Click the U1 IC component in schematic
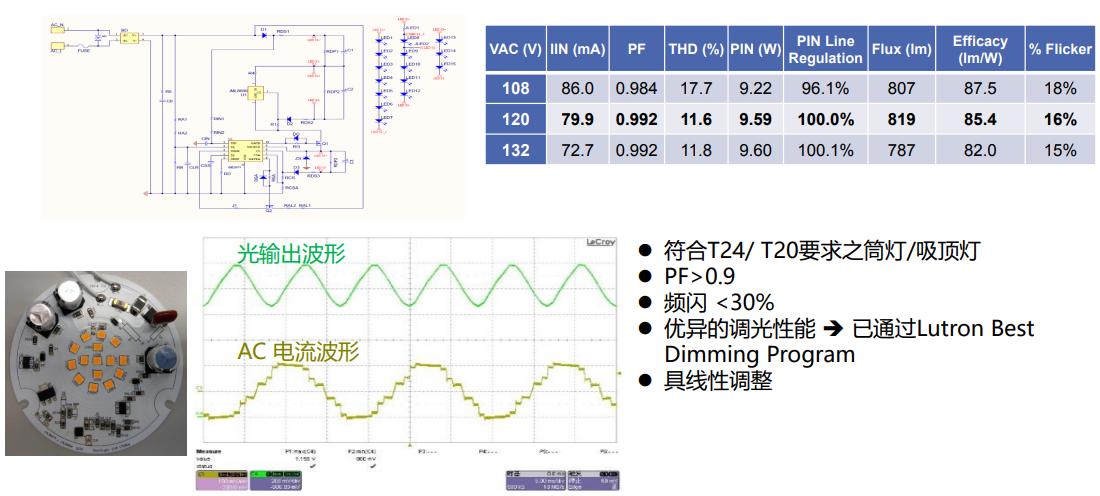Viewport: 1100px width, 496px height. click(x=257, y=92)
